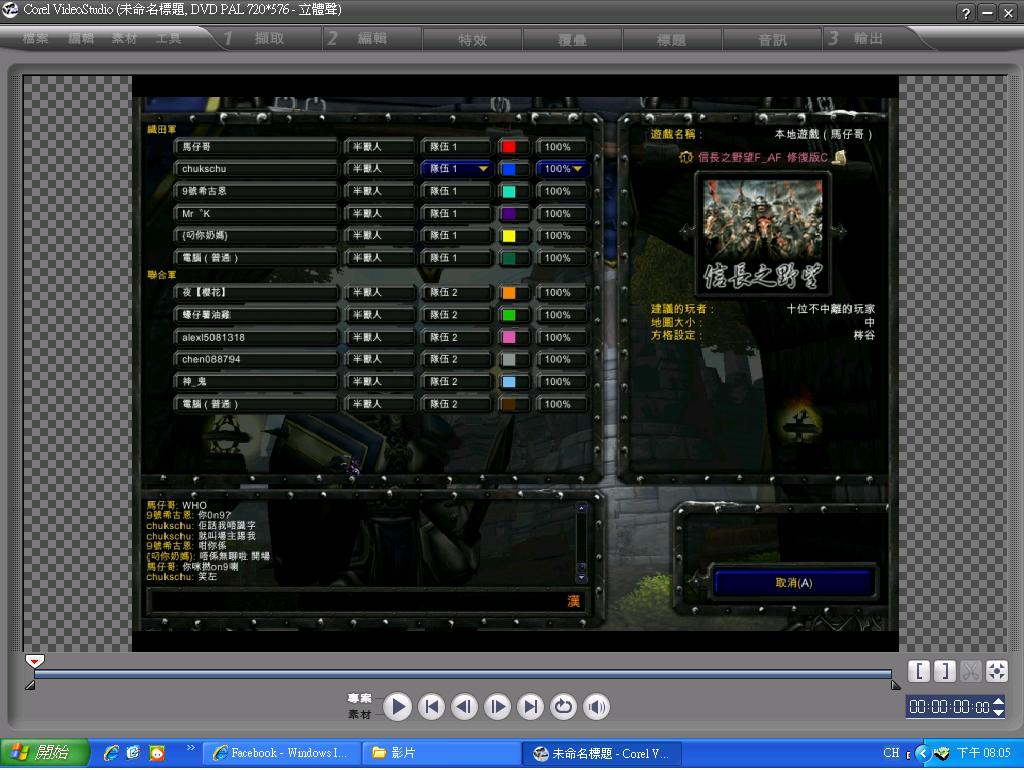This screenshot has height=770, width=1024.
Task: Increase timecode with the up arrow
Action: (999, 702)
